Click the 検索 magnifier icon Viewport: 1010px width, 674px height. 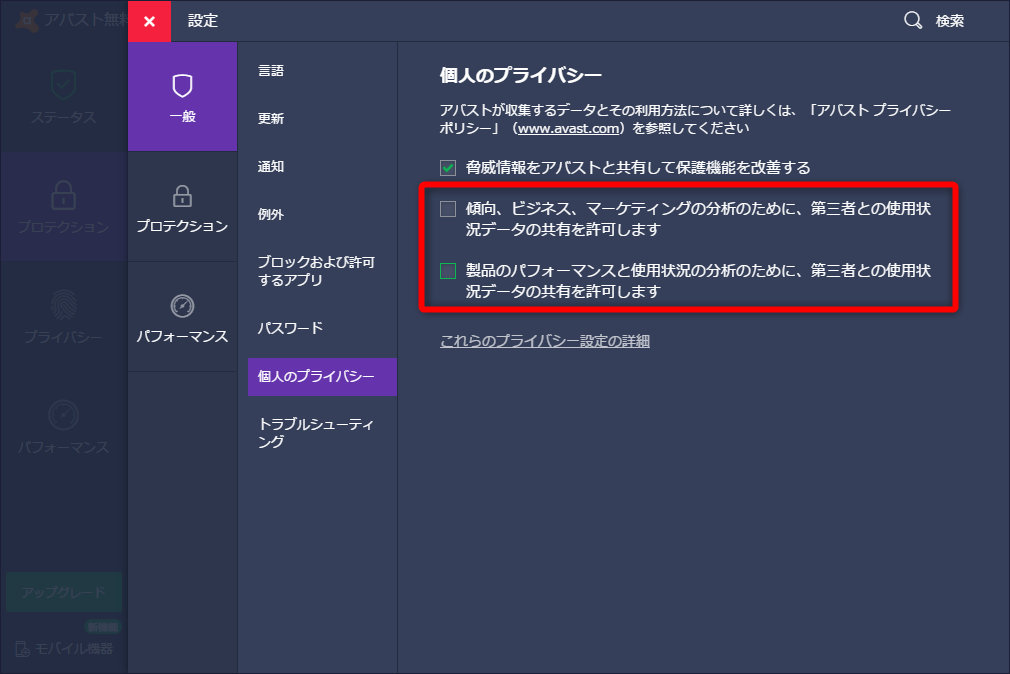click(912, 19)
